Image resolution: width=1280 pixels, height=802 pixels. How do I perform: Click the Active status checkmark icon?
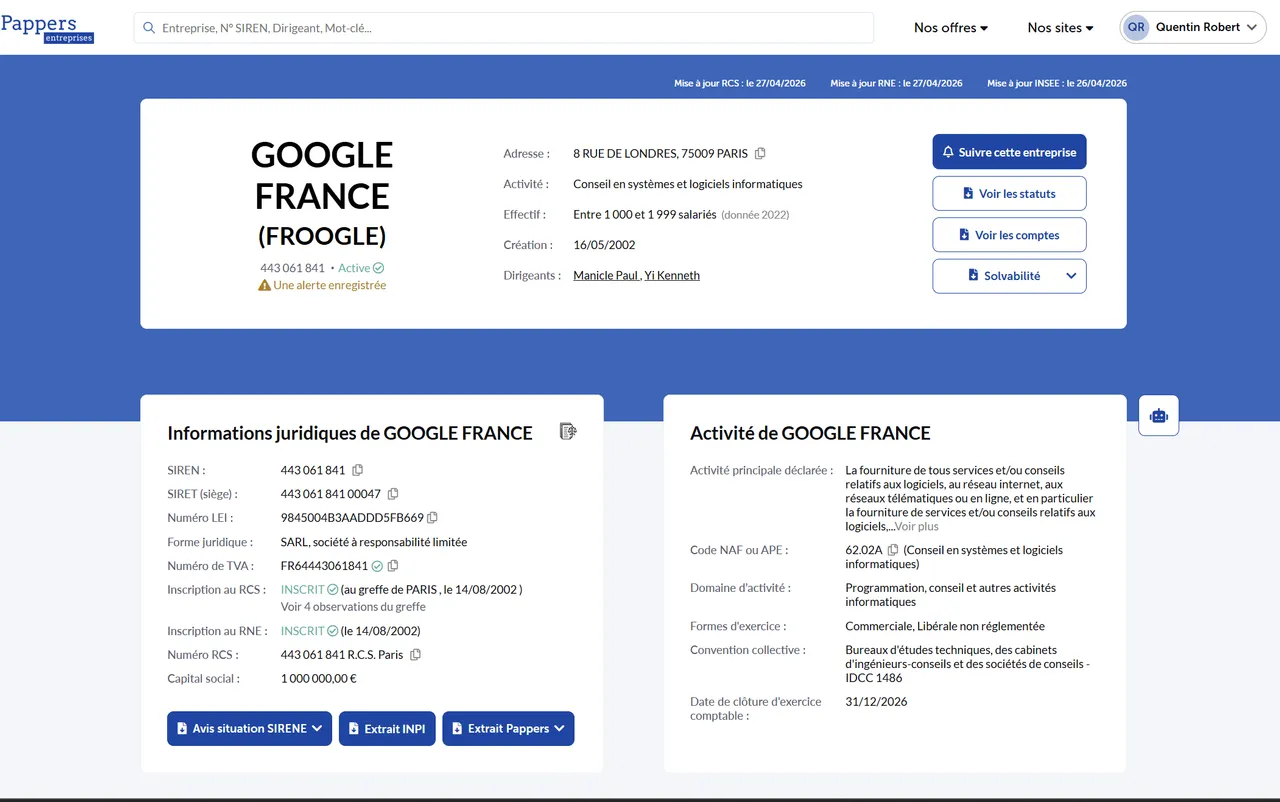click(x=378, y=268)
